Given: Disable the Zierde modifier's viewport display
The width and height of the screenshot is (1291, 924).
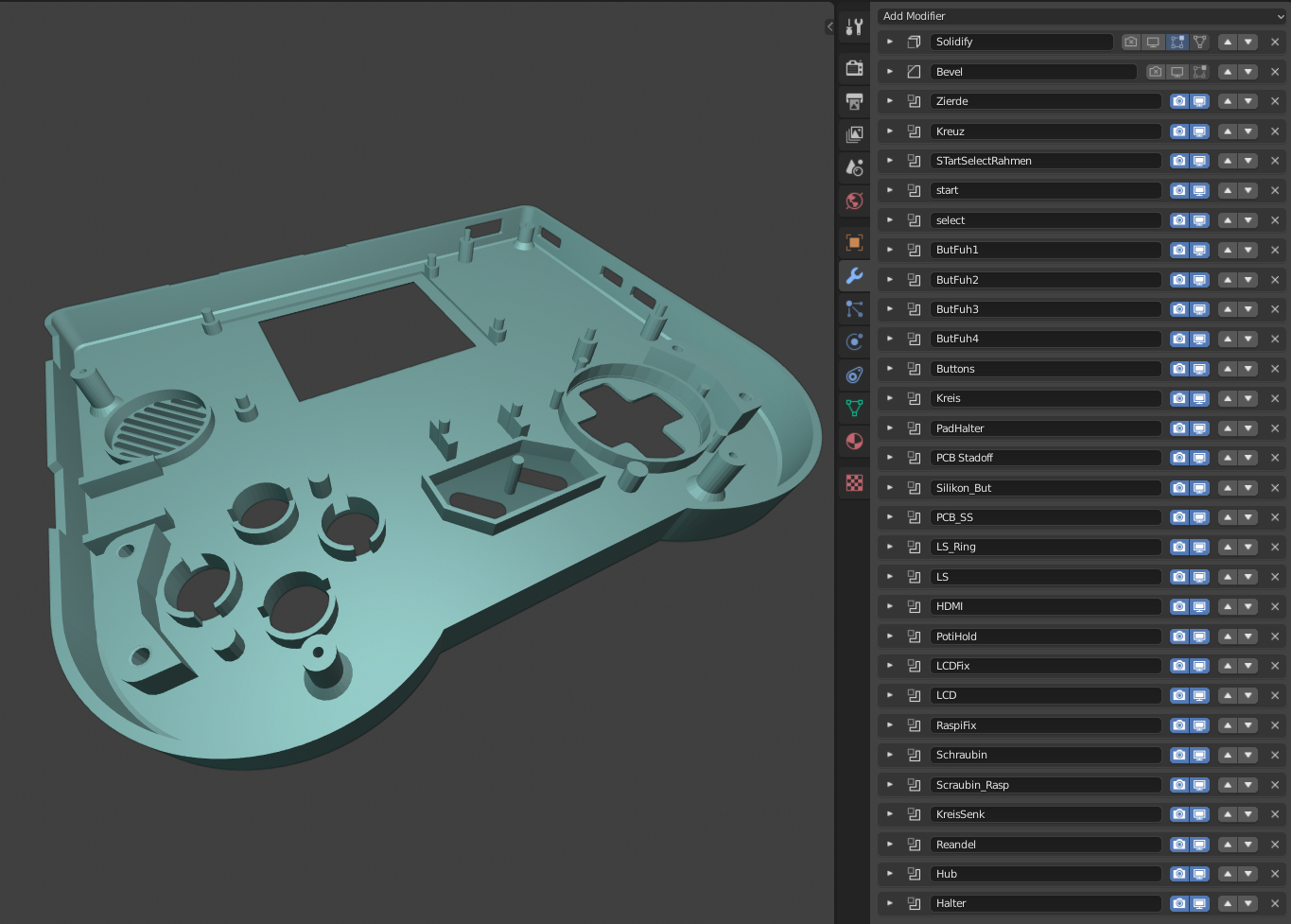Looking at the screenshot, I should point(1199,101).
